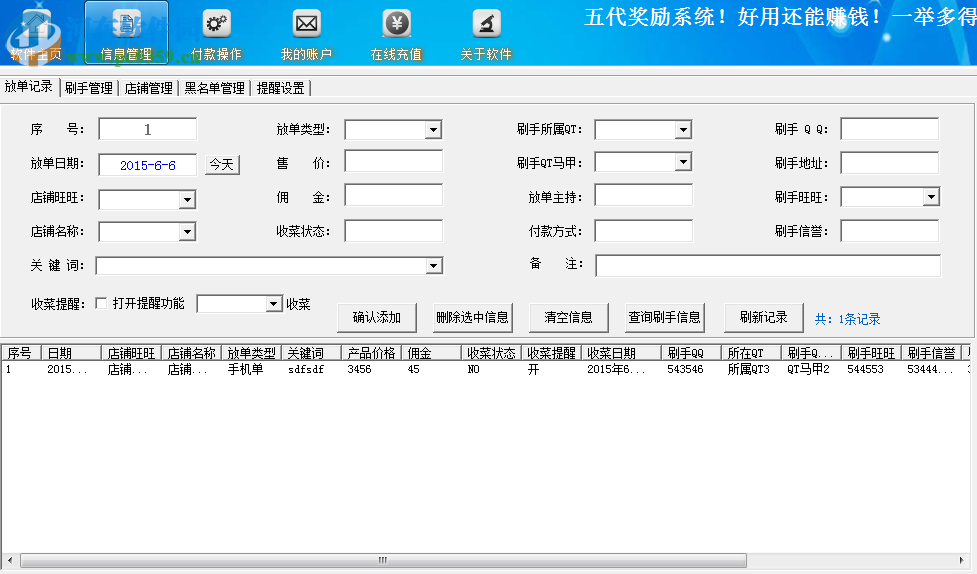977x574 pixels.
Task: Click the 删除选中信息 button
Action: click(x=472, y=318)
